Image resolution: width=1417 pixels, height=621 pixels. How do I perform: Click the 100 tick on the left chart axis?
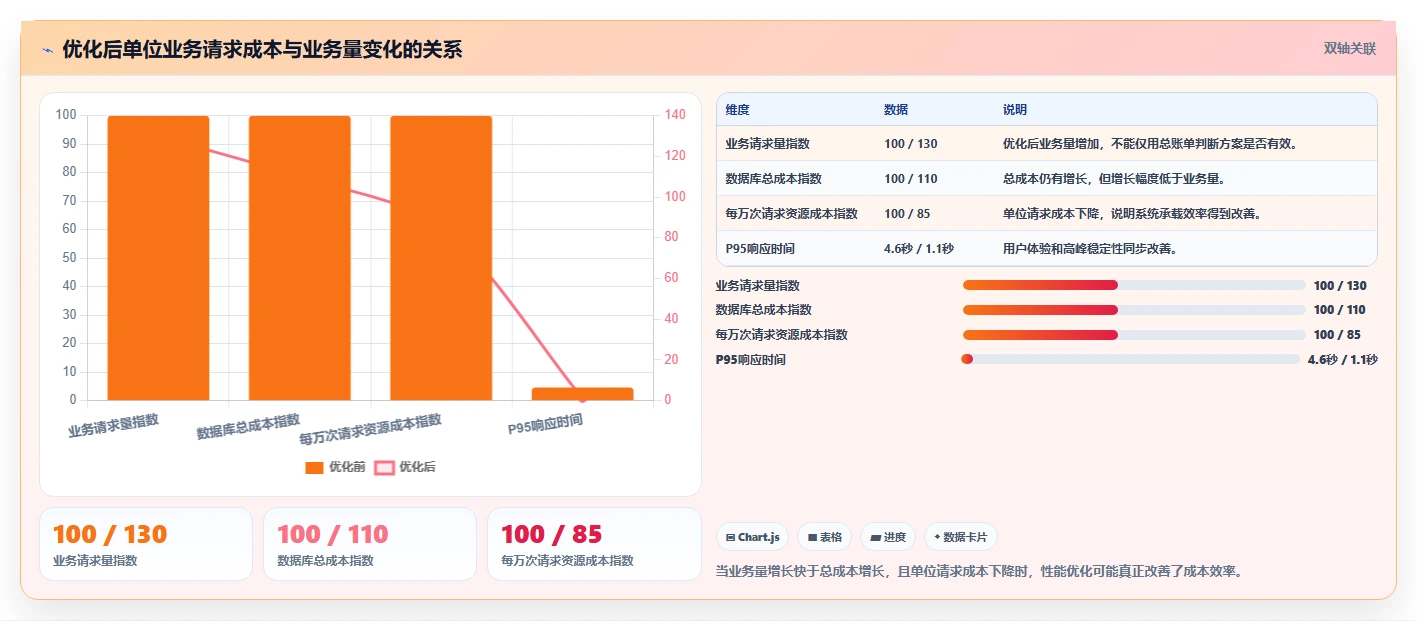click(66, 115)
